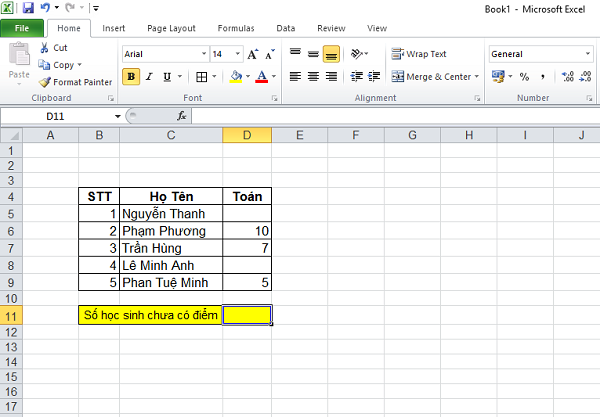The height and width of the screenshot is (417, 600).
Task: Click Comma Style icon
Action: tap(543, 77)
